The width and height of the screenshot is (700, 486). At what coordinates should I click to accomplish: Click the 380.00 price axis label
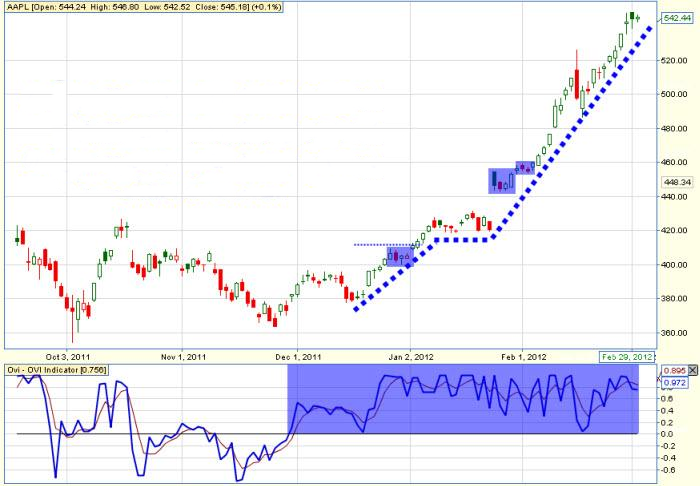(674, 299)
